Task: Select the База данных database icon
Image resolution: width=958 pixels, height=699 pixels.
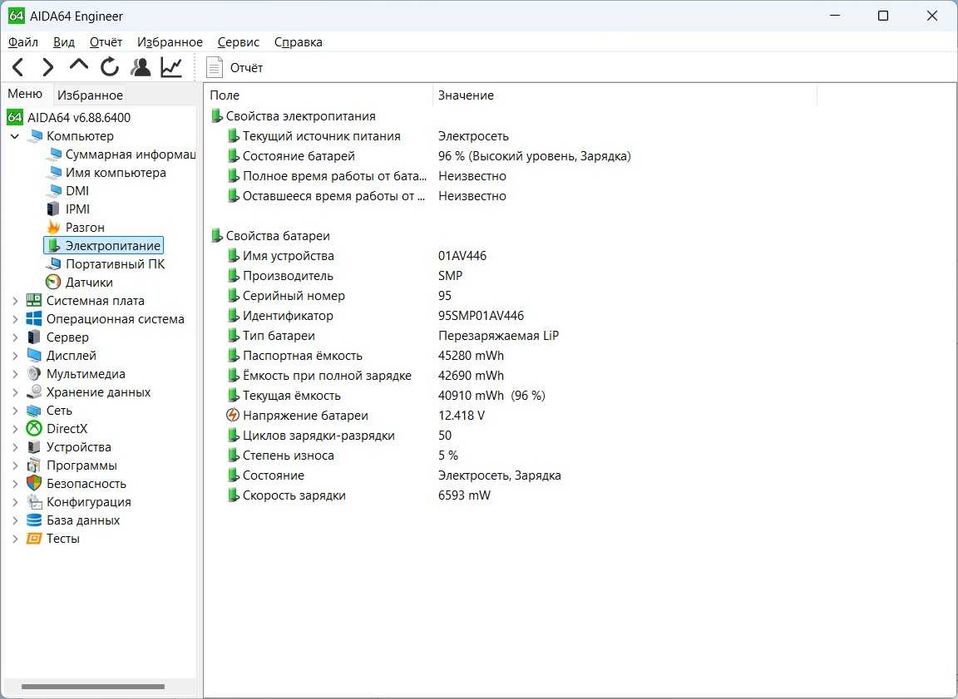Action: click(34, 521)
